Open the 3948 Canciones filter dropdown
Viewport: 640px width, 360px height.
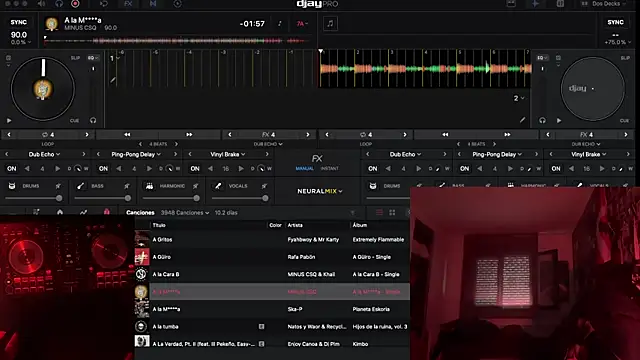click(185, 213)
